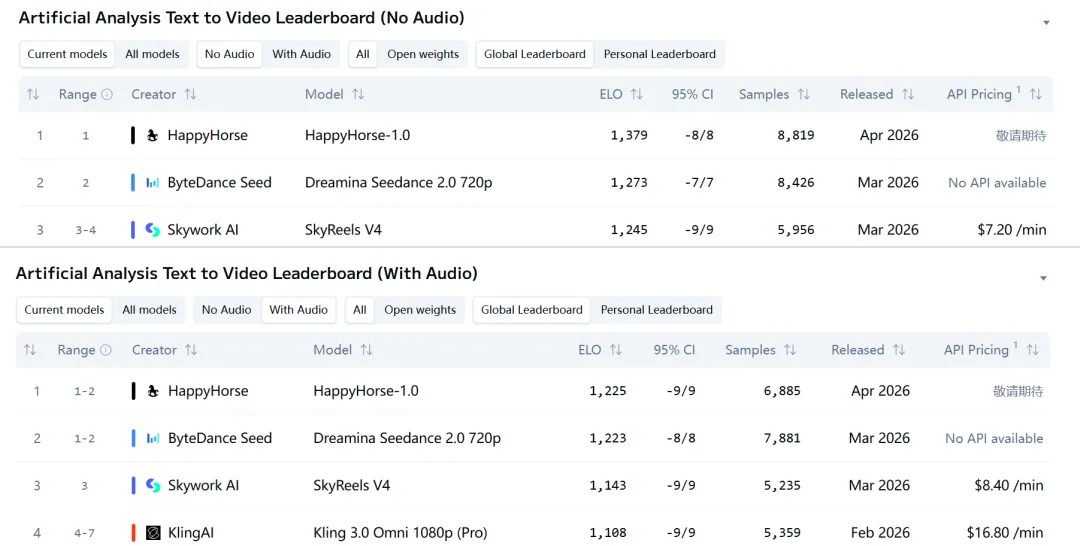Sort by API Pricing in No Audio leaderboard
This screenshot has width=1080, height=546.
[x=1035, y=94]
